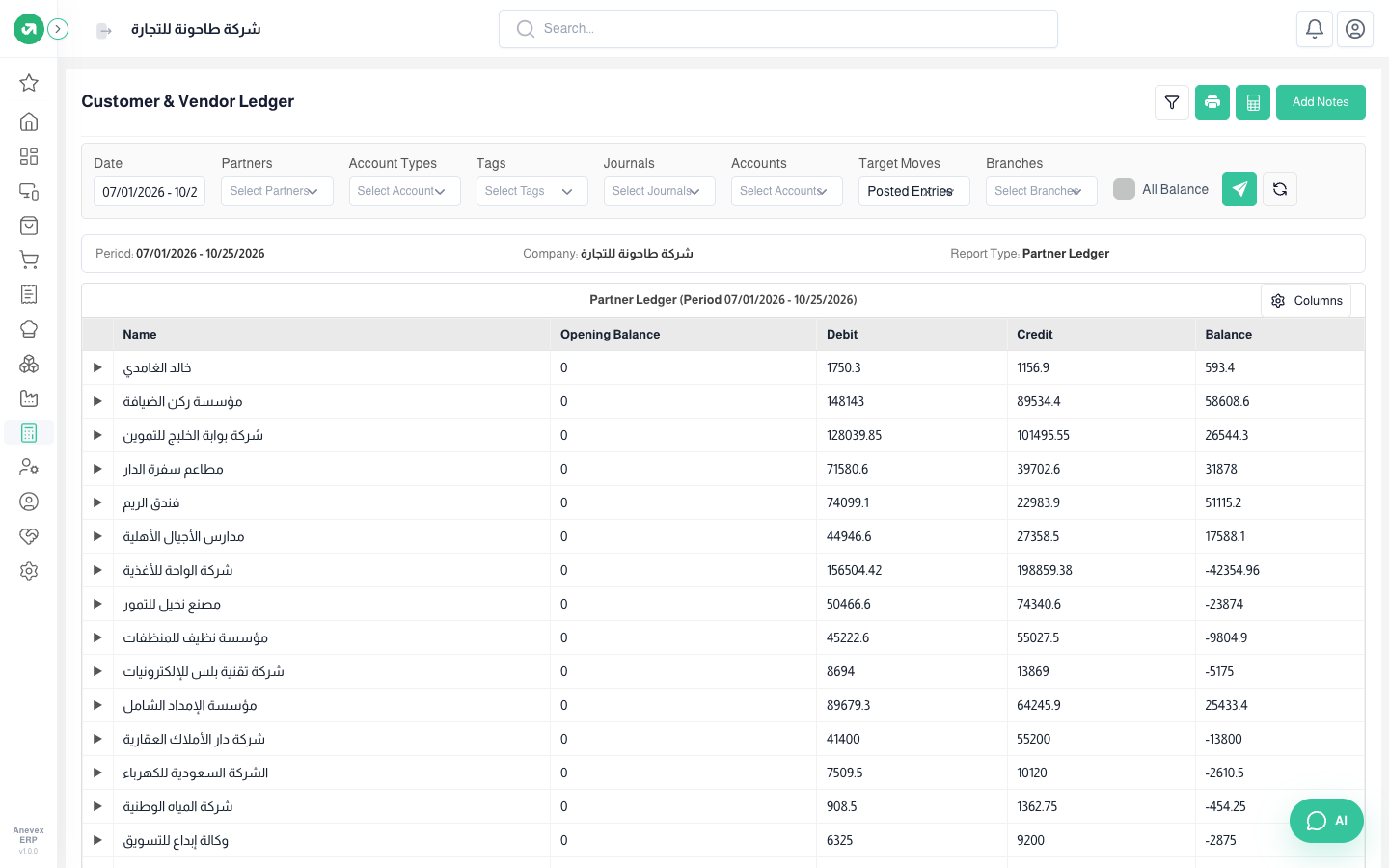Expand the مؤسسة ركن الضيافة row
Screen dimensions: 1389x868
pos(97,401)
